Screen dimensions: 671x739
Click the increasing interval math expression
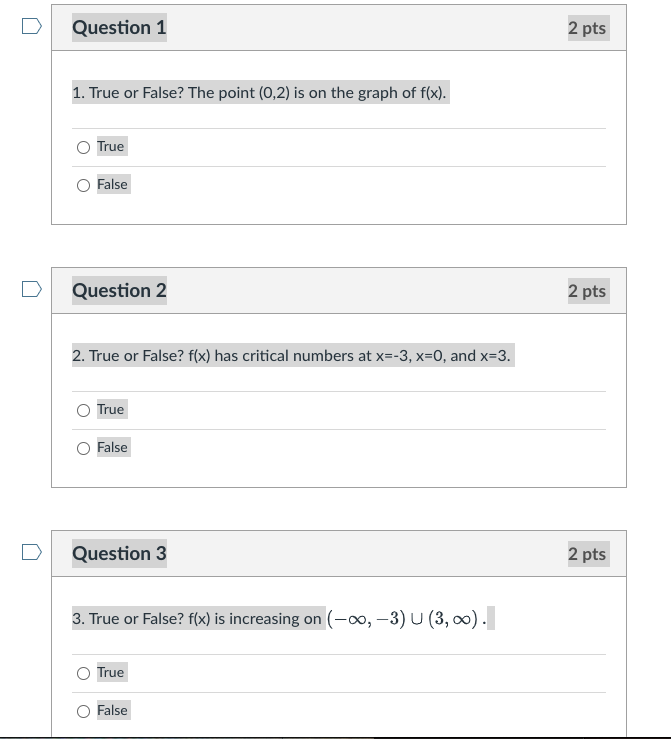pyautogui.click(x=406, y=618)
